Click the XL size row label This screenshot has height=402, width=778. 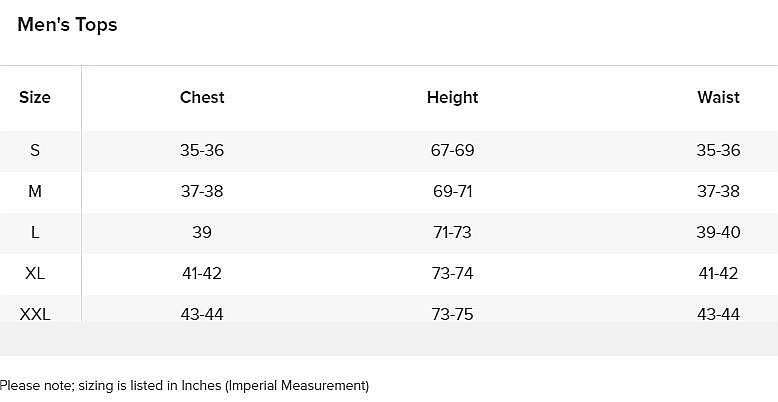(35, 273)
